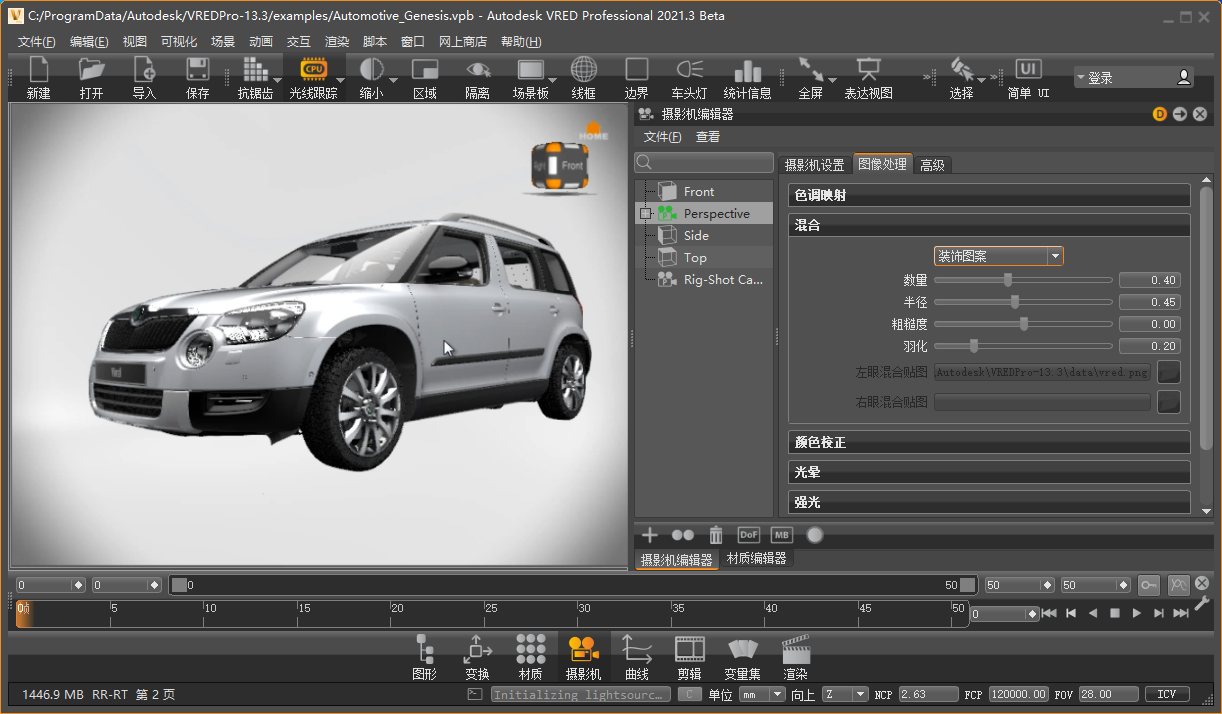Open the 变换 transform module
This screenshot has height=714, width=1222.
477,658
